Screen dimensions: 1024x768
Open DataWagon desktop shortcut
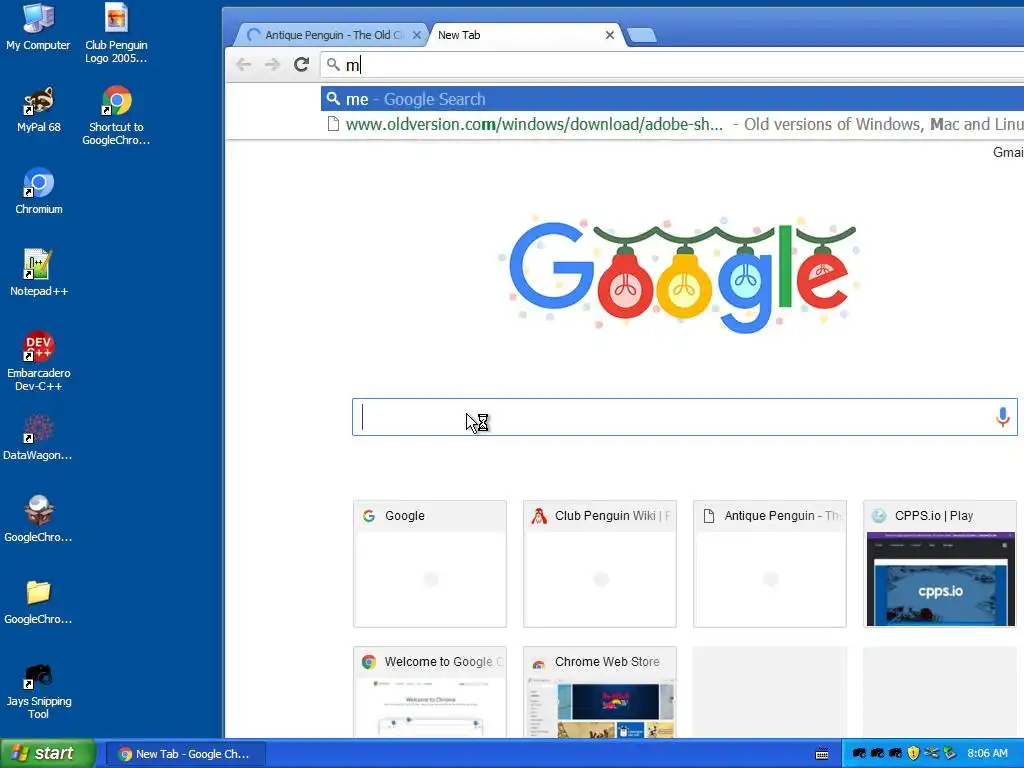[x=39, y=438]
